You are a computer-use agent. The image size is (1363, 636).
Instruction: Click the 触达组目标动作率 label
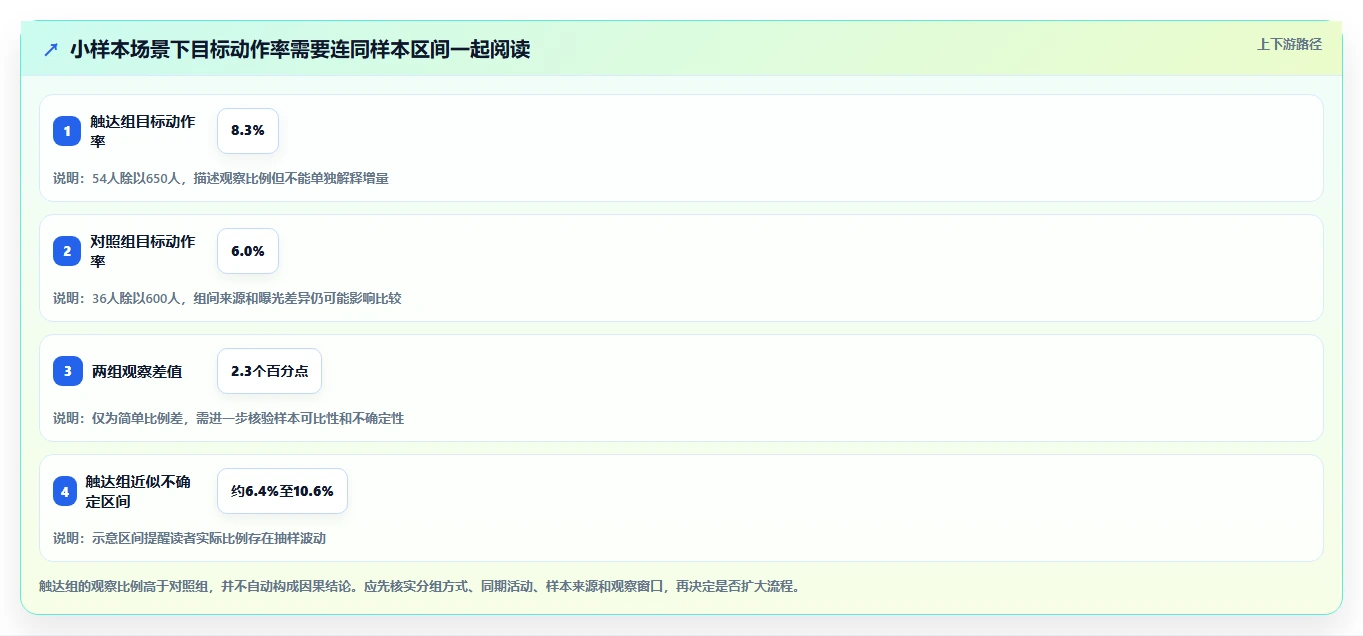143,131
